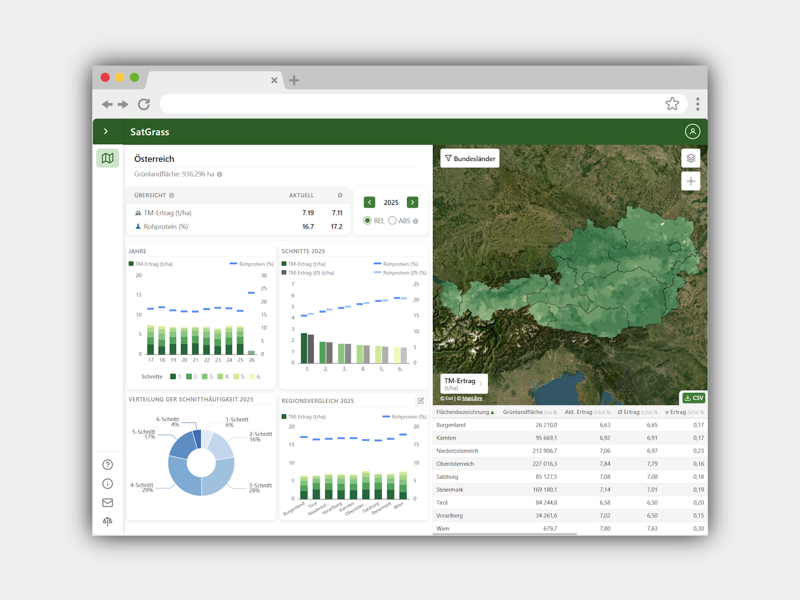Select the Steiermark table row
The width and height of the screenshot is (800, 600).
570,490
